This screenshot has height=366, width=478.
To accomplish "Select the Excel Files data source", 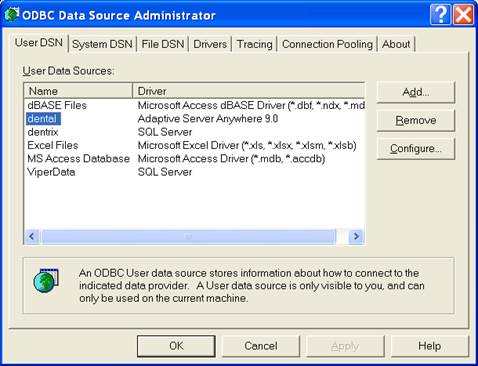I will point(53,145).
